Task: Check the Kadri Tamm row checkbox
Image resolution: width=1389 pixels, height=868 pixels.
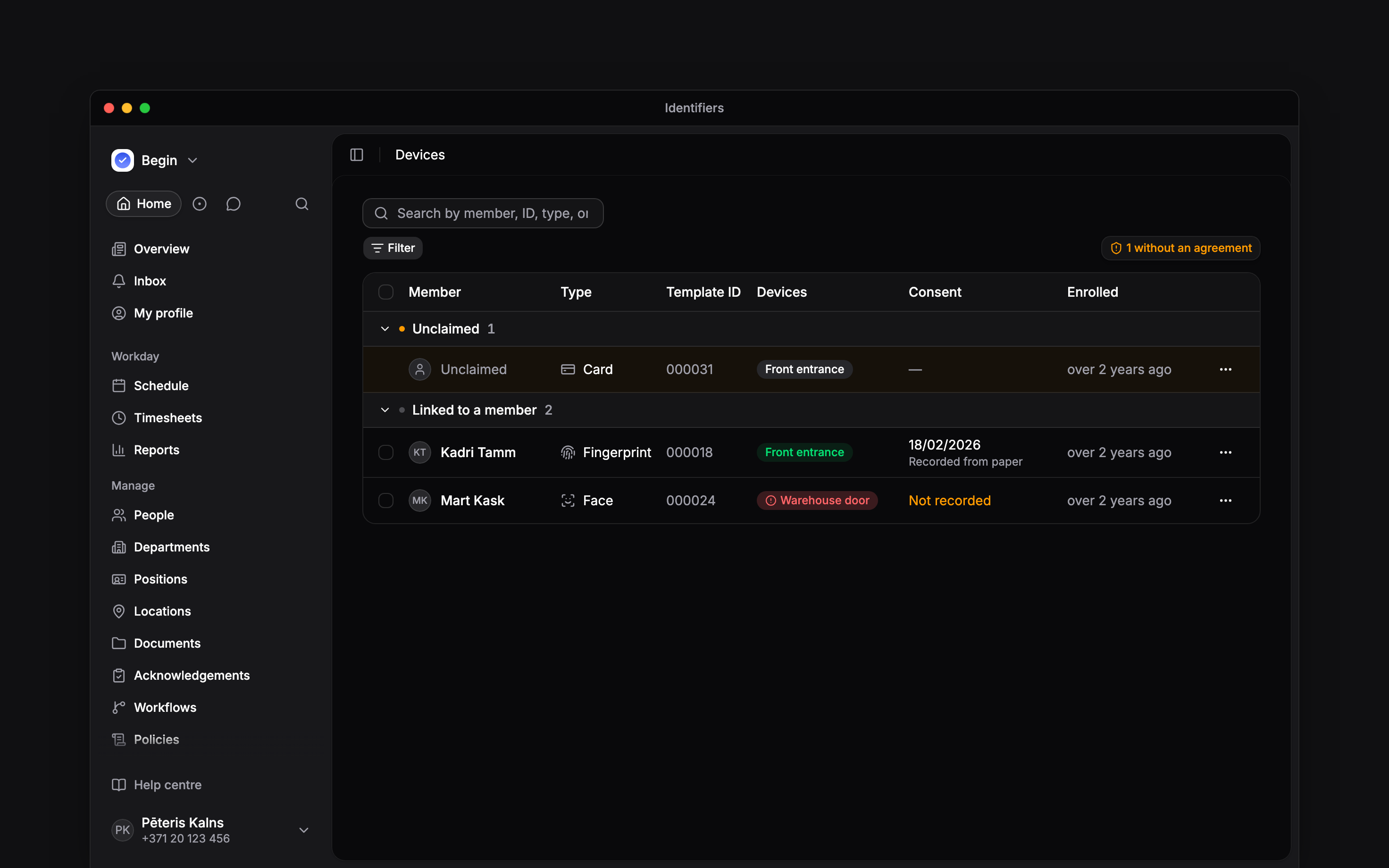Action: [x=386, y=452]
